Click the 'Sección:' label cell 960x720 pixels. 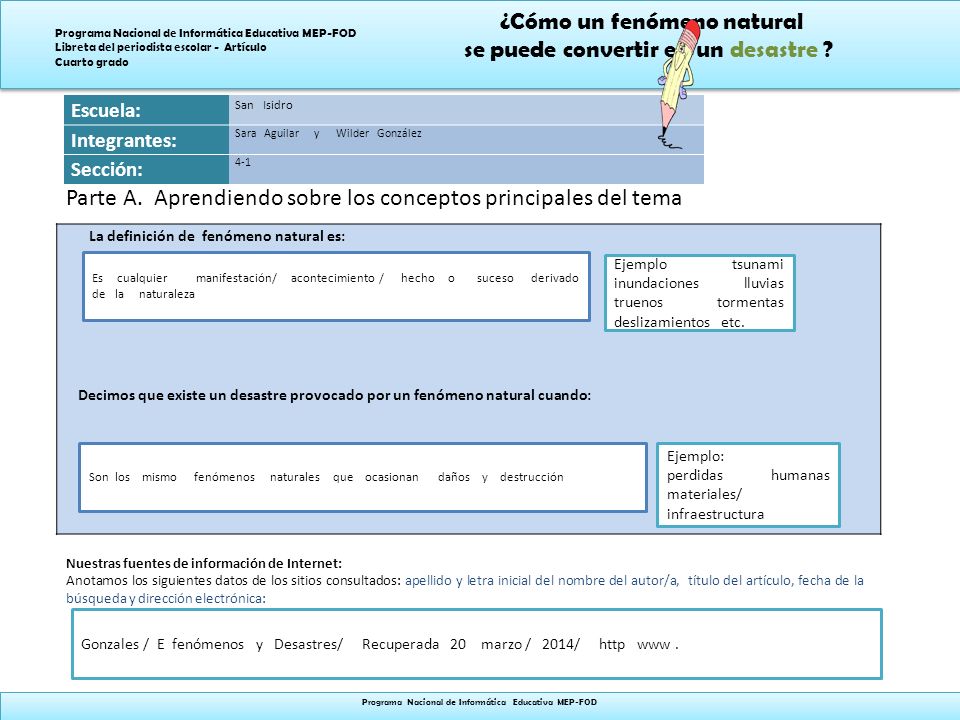click(146, 169)
